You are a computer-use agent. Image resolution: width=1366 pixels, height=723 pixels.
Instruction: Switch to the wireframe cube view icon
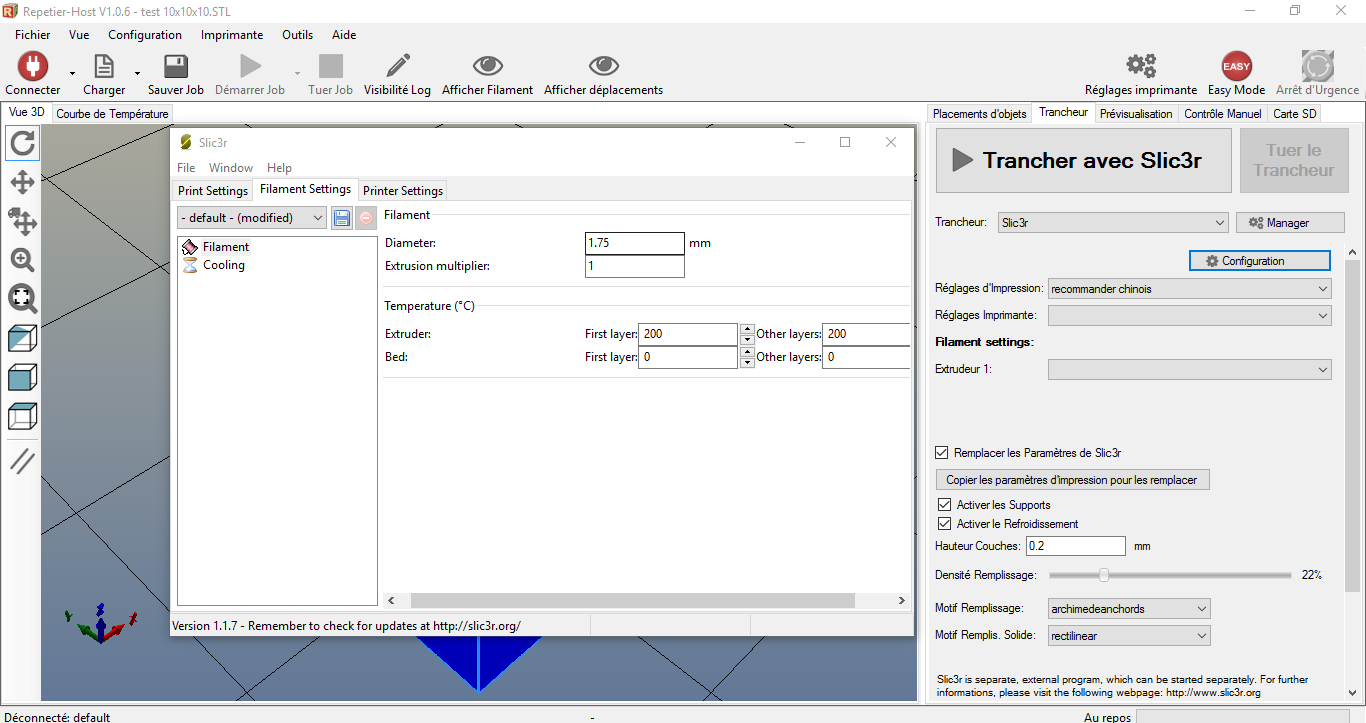coord(22,415)
